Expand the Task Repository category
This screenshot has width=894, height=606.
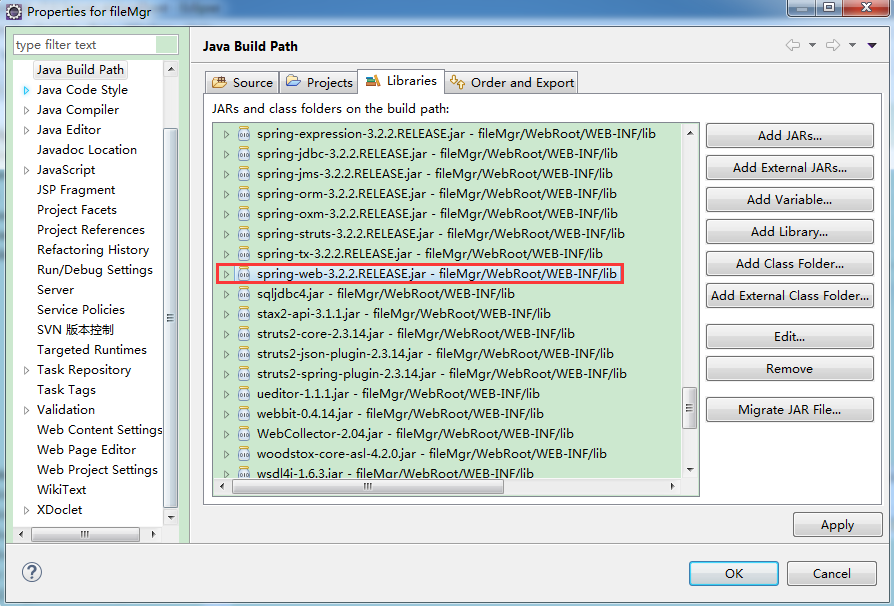pyautogui.click(x=26, y=371)
